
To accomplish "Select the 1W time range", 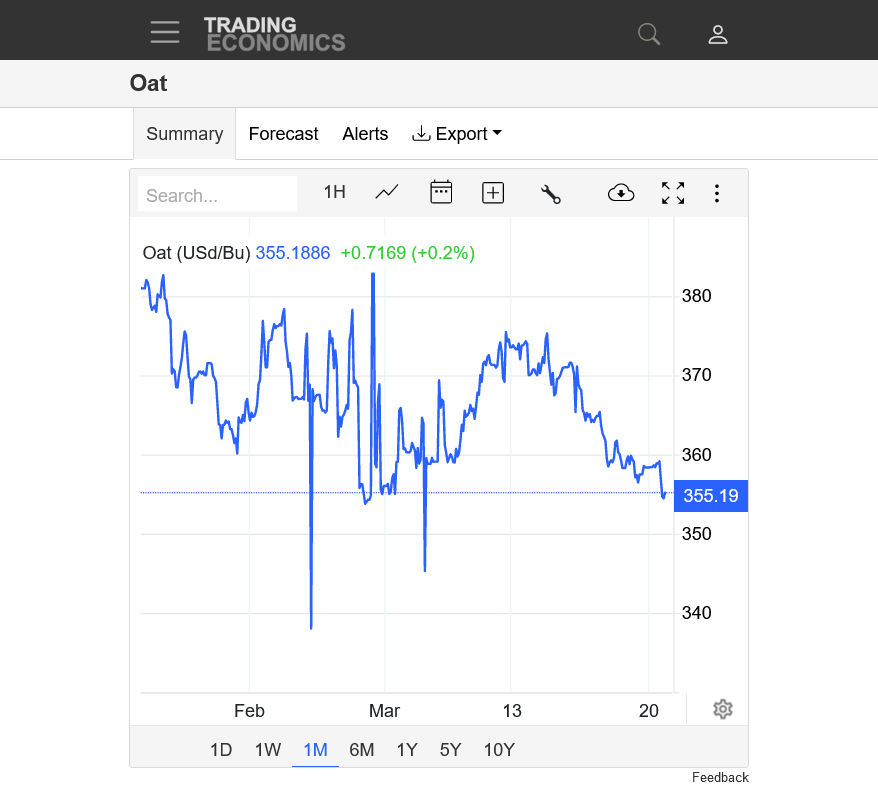I will point(268,749).
